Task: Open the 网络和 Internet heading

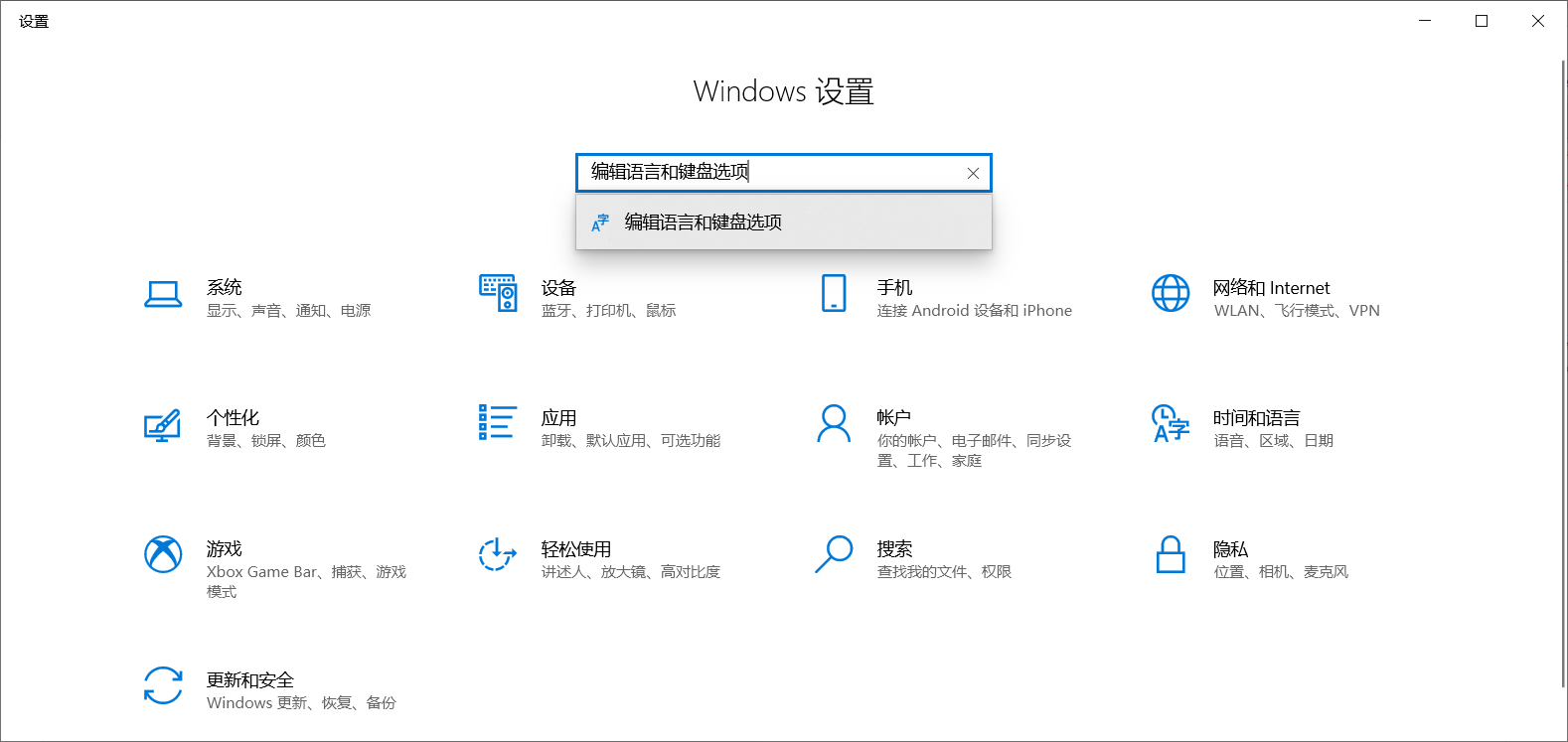Action: [x=1271, y=287]
